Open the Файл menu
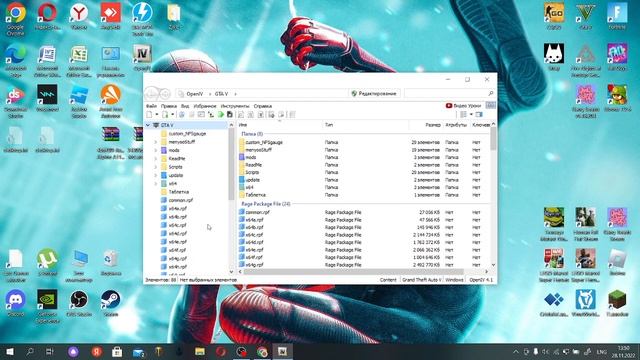Image resolution: width=640 pixels, height=360 pixels. click(x=151, y=106)
